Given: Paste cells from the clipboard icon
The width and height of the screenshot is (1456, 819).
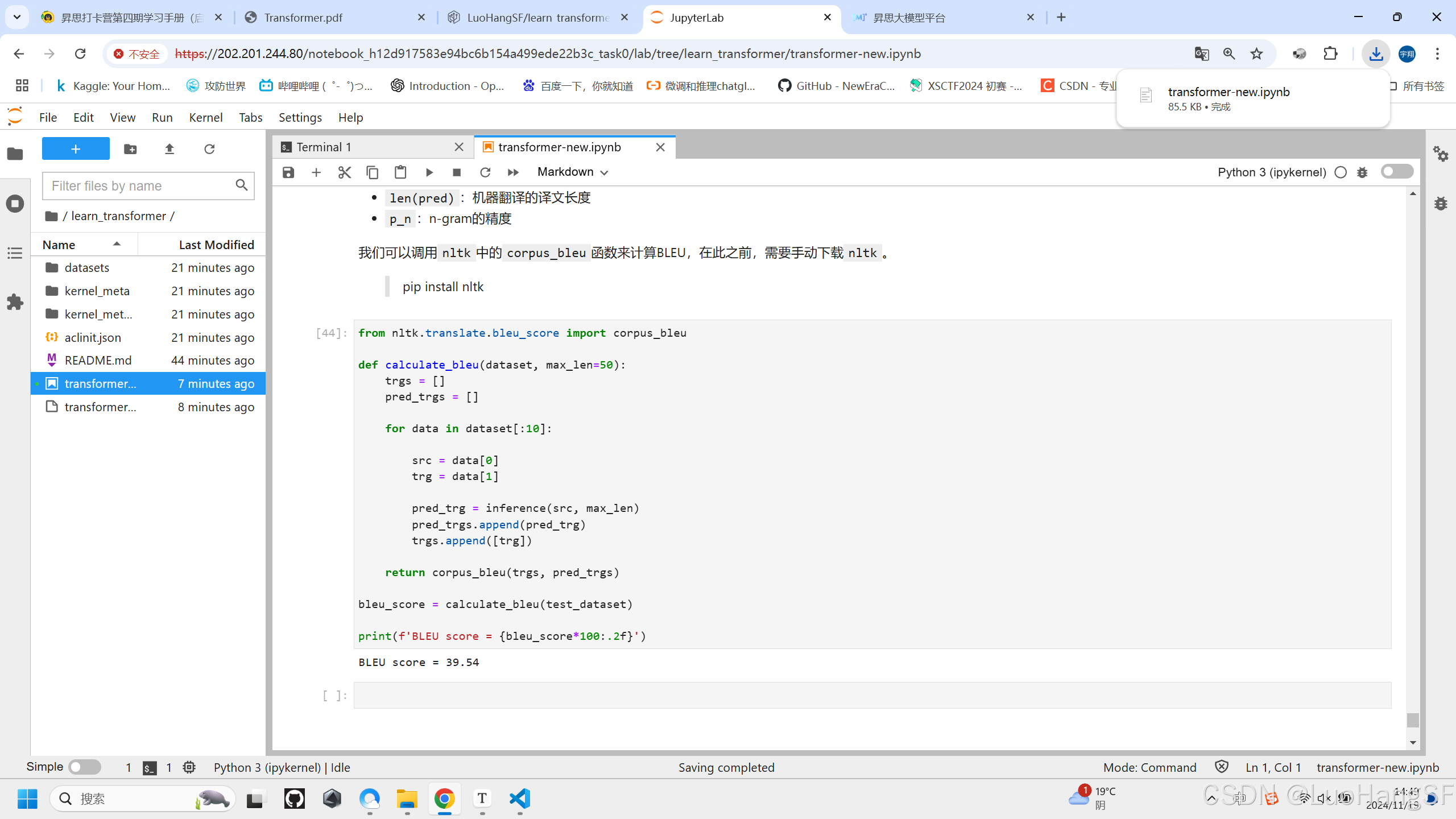Looking at the screenshot, I should (400, 172).
